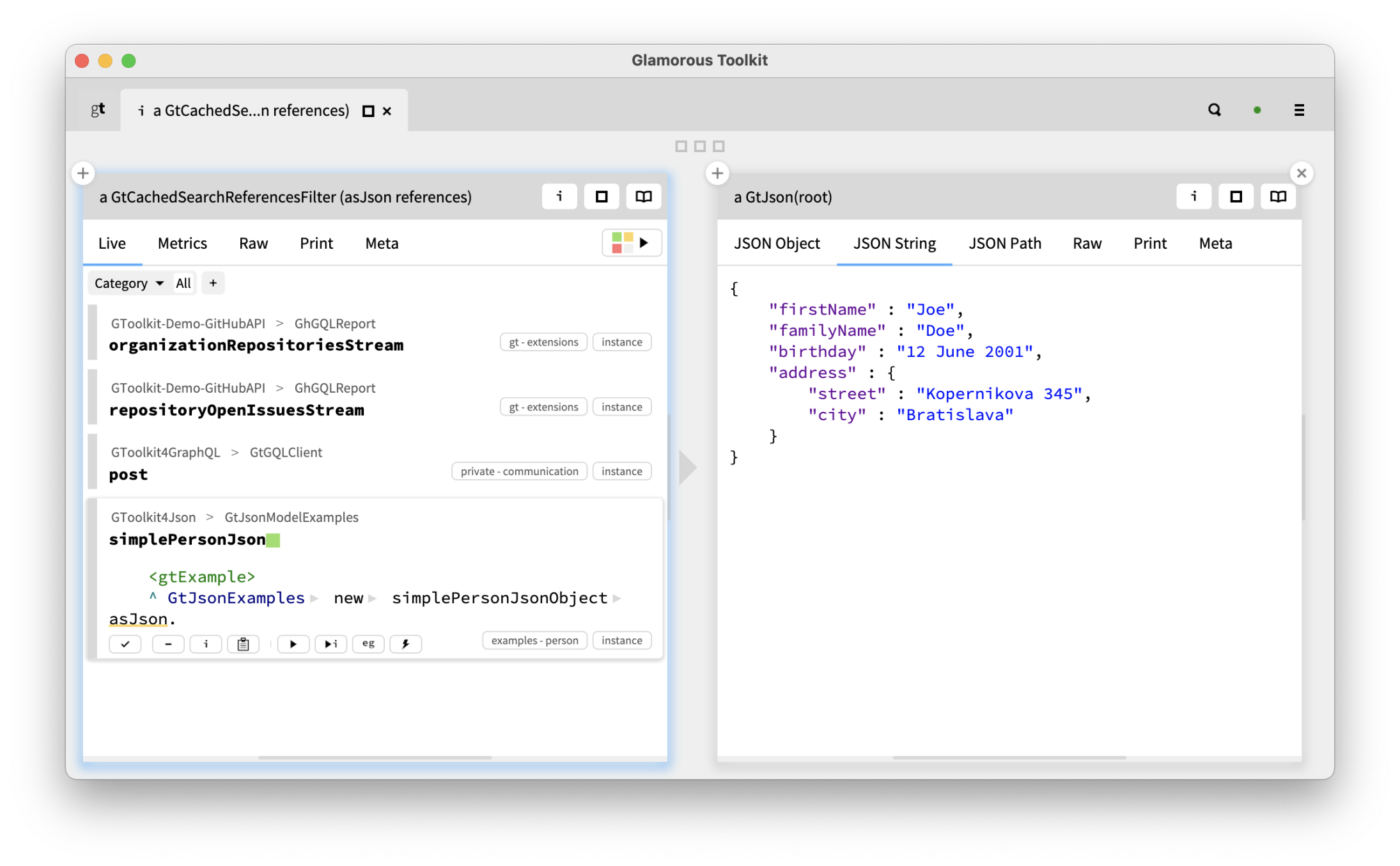
Task: Add a new pane before GtJson pane
Action: (x=717, y=173)
